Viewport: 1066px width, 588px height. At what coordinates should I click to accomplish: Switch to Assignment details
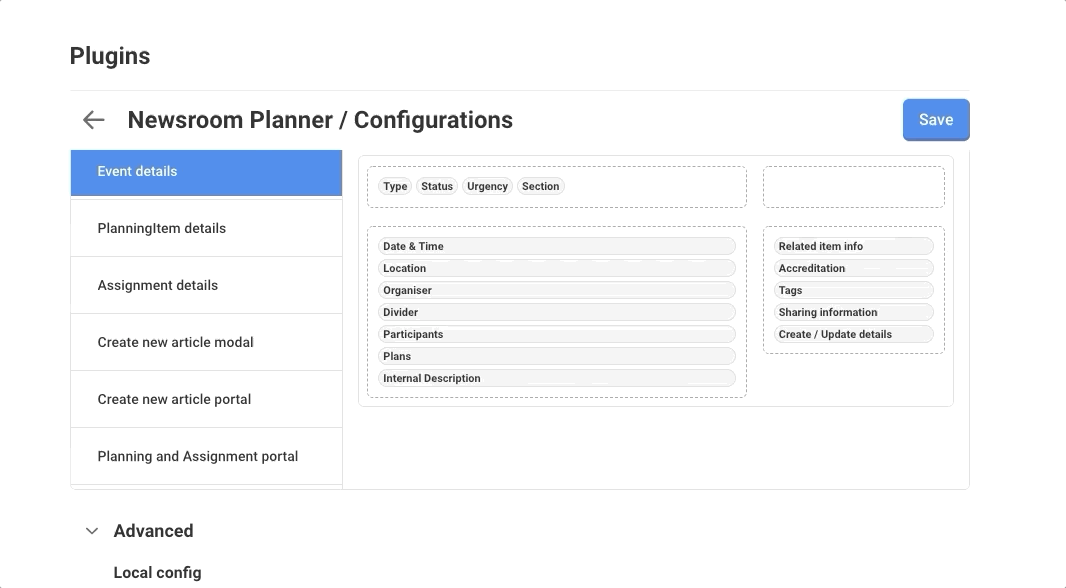point(206,286)
